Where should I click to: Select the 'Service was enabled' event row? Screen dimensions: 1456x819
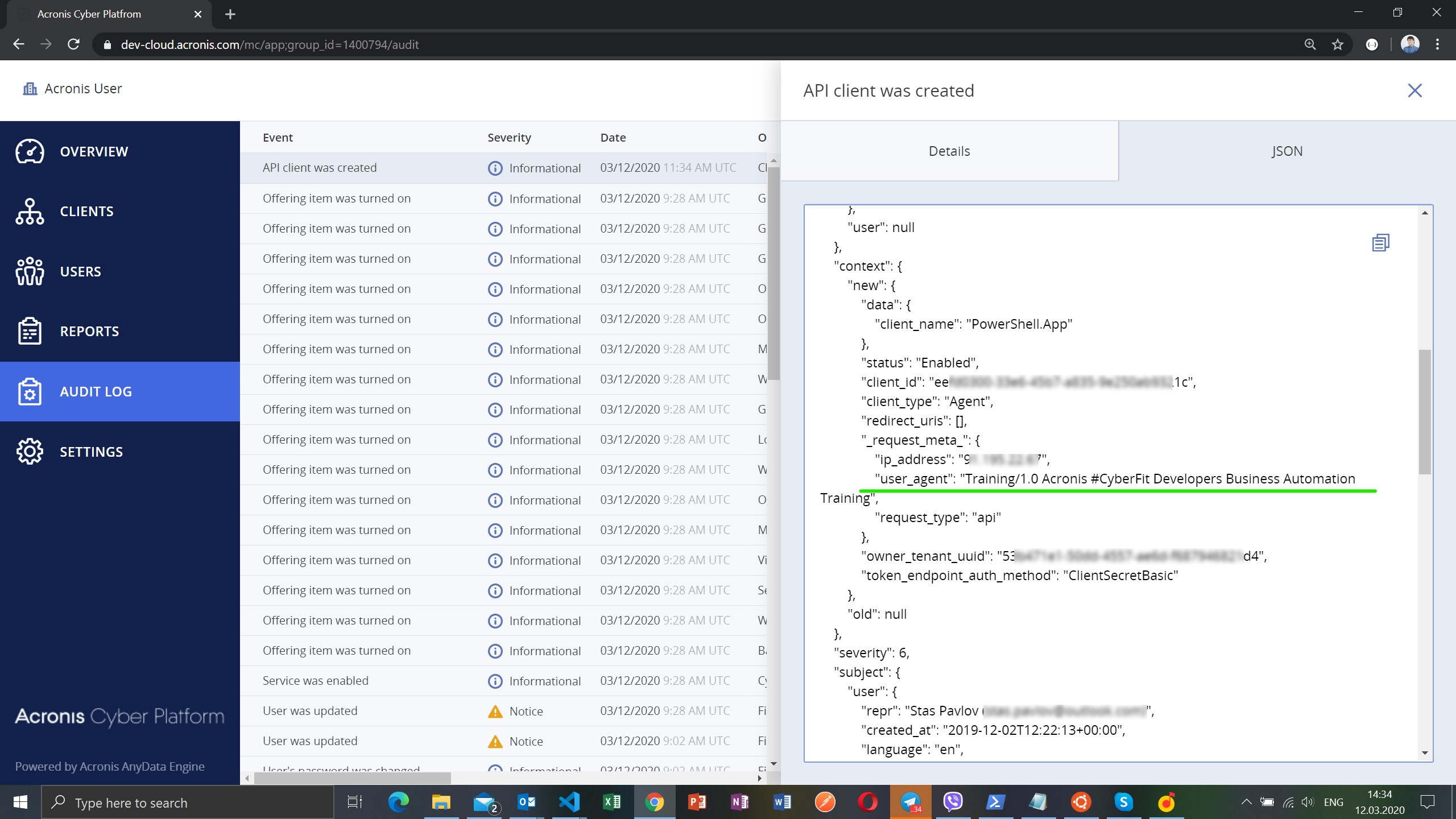tap(316, 681)
